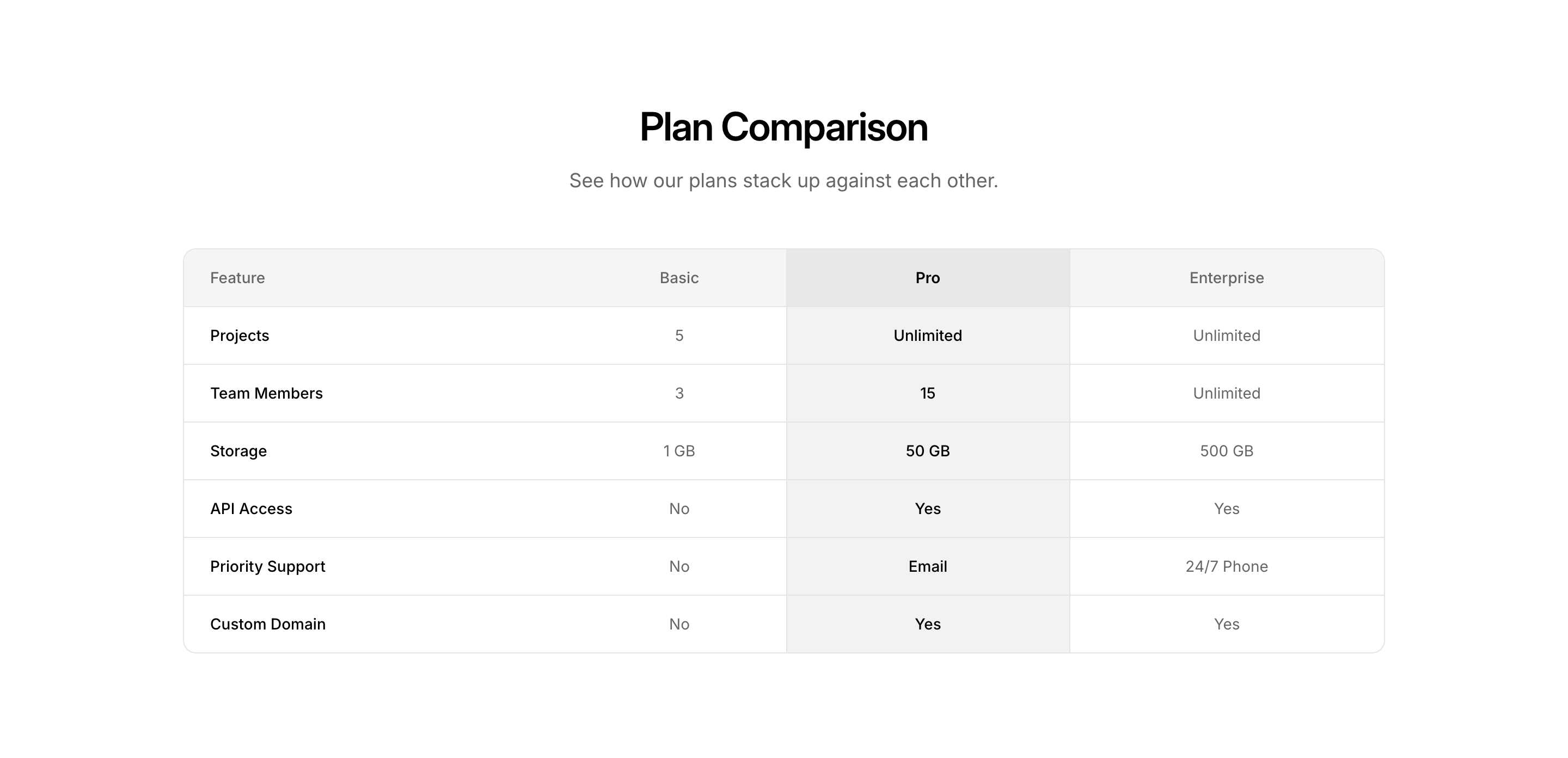The width and height of the screenshot is (1568, 758).
Task: Click the Feature column header
Action: point(237,278)
